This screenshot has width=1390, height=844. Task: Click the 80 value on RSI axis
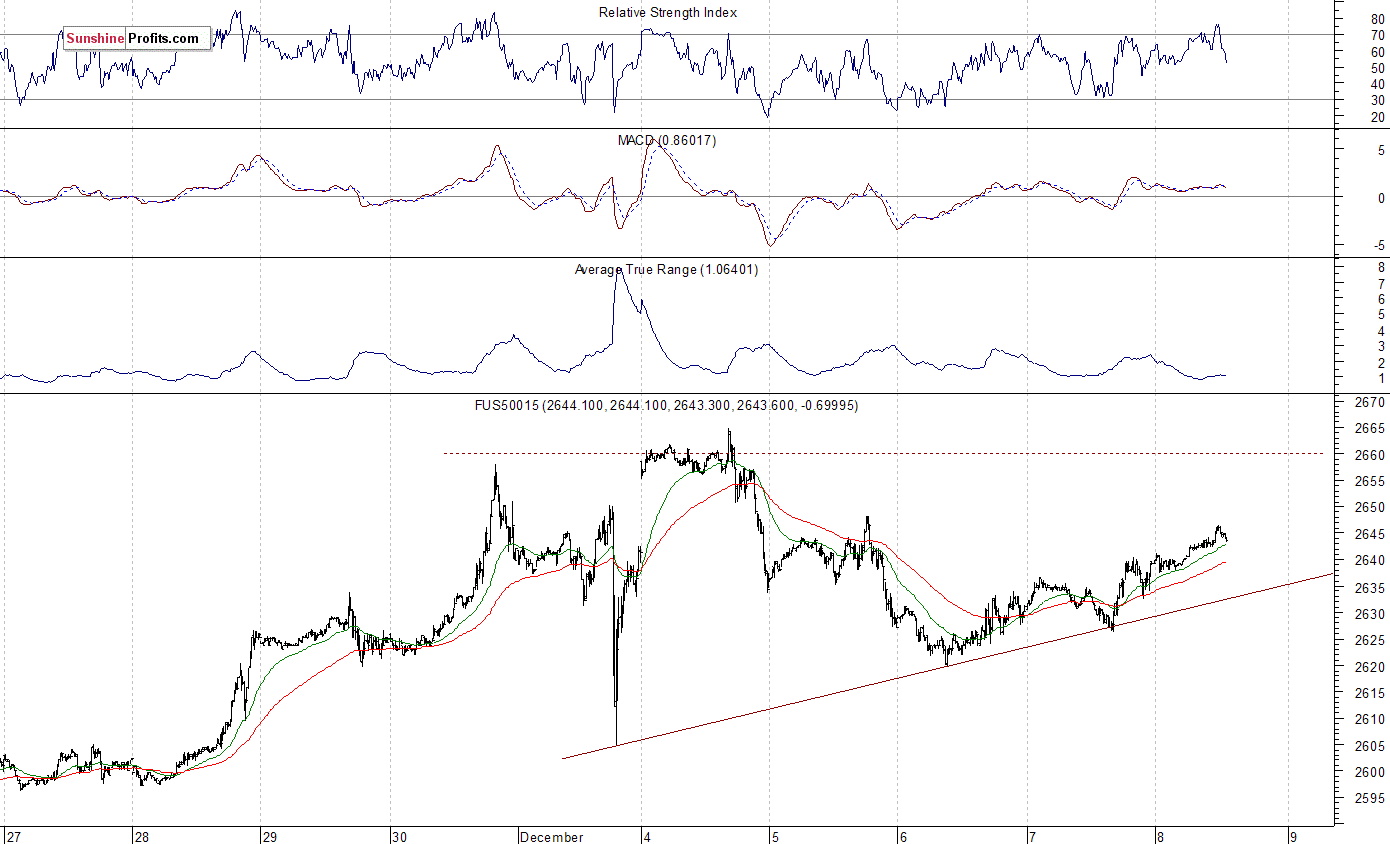click(1378, 19)
